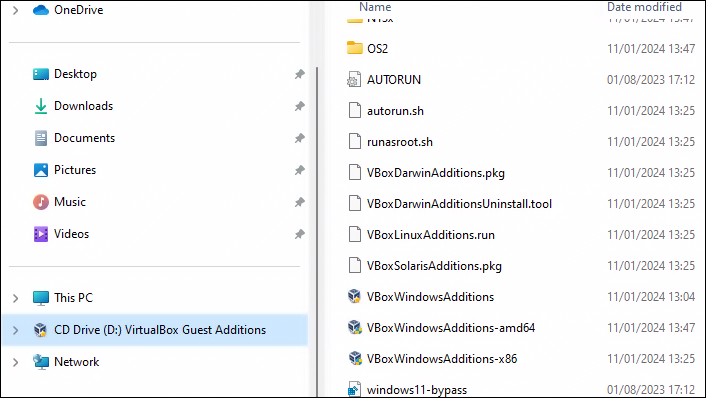The height and width of the screenshot is (398, 706).
Task: Select the OS2 folder name
Action: coord(377,48)
